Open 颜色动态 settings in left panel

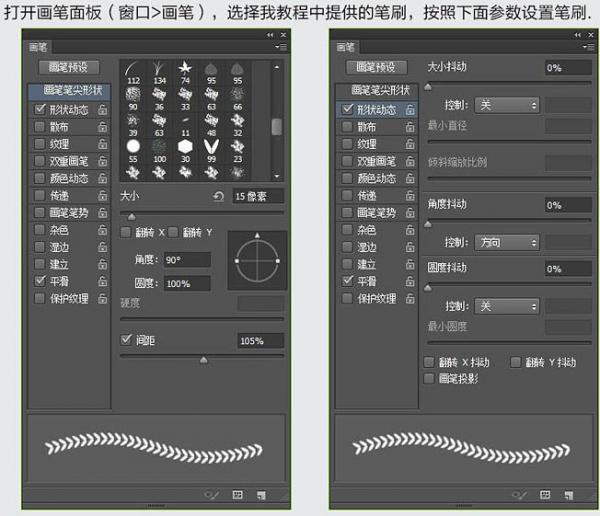click(x=69, y=178)
